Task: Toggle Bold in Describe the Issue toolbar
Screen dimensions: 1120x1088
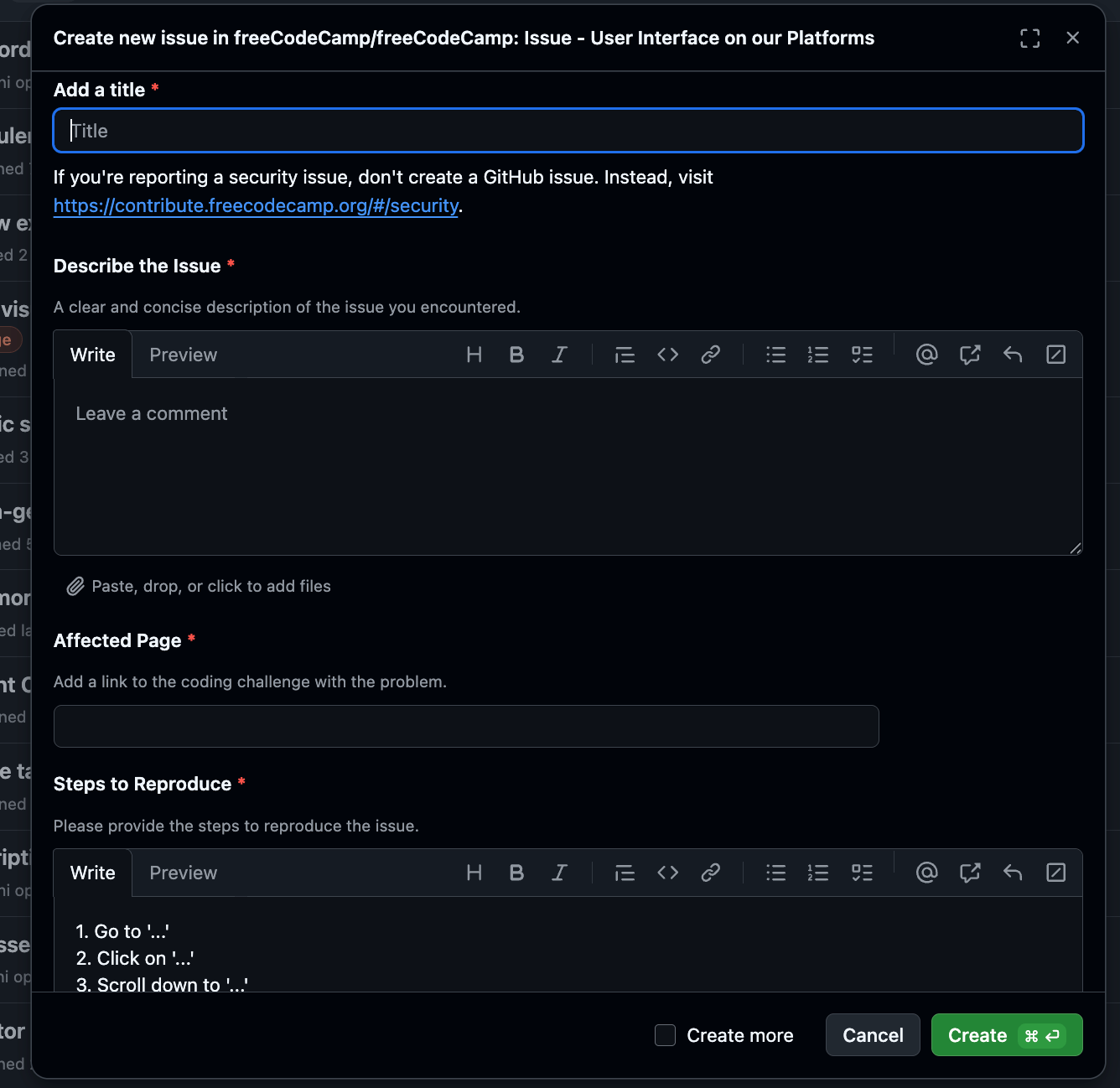Action: (516, 355)
